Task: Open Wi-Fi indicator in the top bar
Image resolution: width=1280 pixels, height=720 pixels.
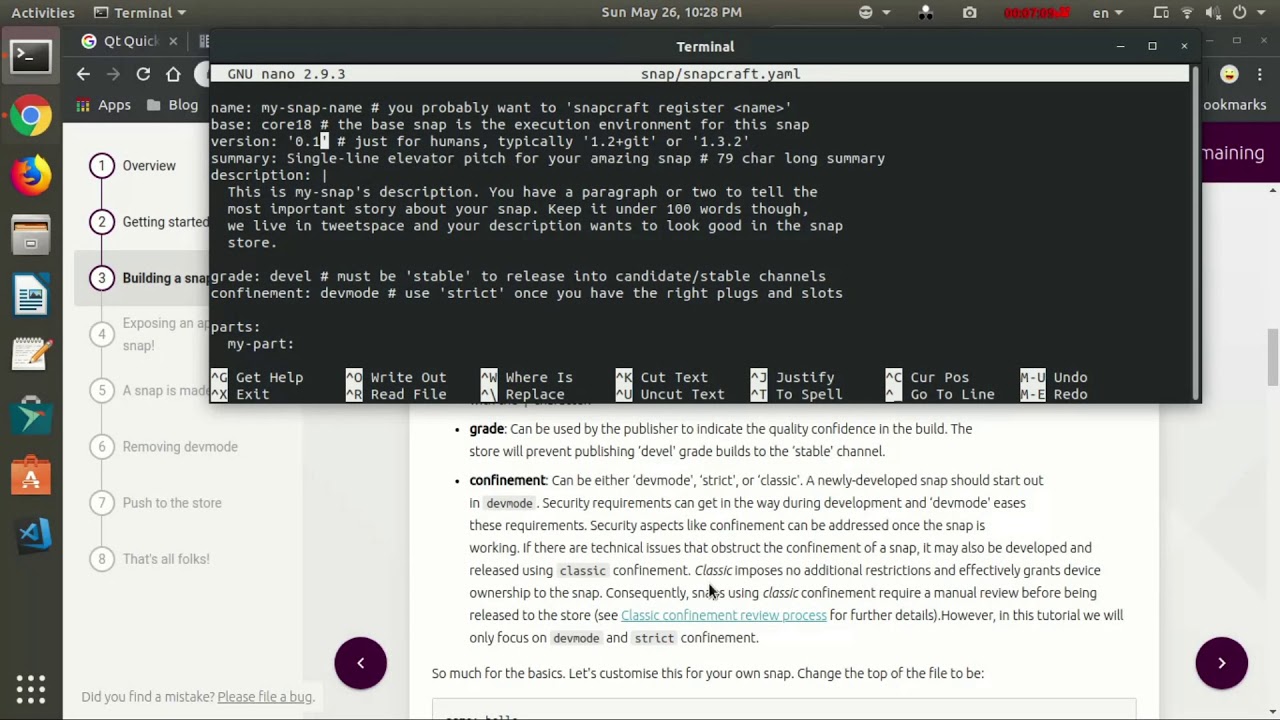Action: pos(1187,12)
